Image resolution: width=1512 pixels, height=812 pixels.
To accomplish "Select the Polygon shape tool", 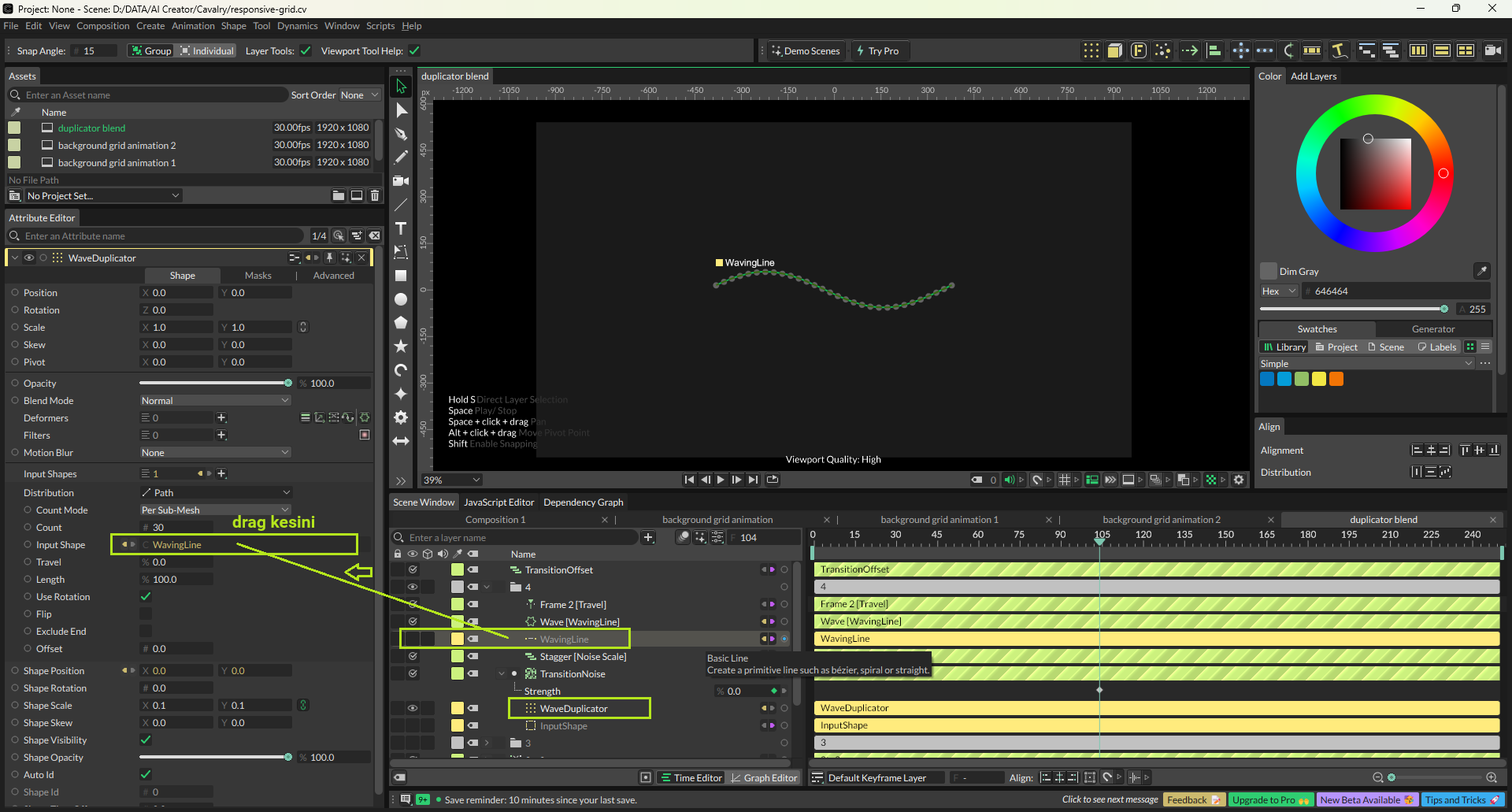I will (401, 323).
